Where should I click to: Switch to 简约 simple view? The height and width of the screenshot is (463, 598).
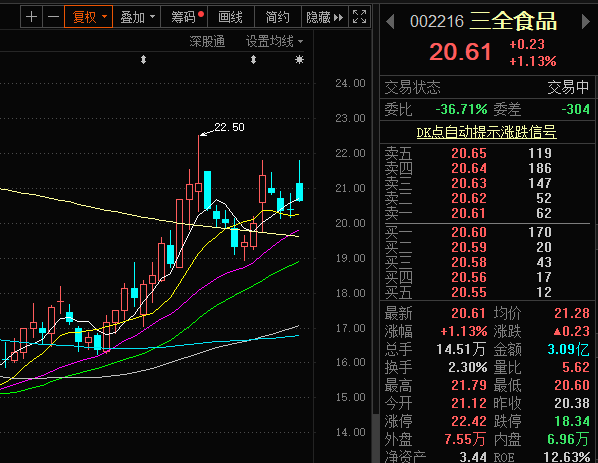point(278,17)
